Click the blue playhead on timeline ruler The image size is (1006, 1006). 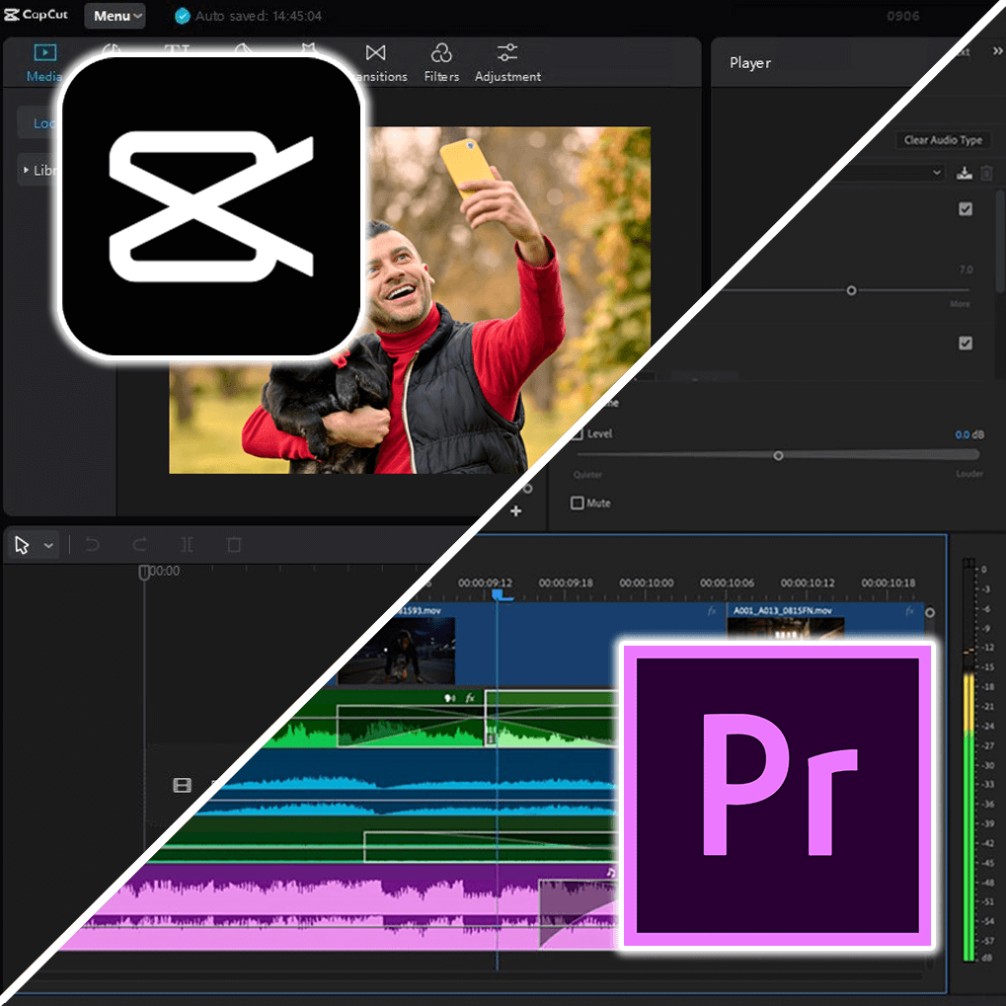click(x=499, y=594)
